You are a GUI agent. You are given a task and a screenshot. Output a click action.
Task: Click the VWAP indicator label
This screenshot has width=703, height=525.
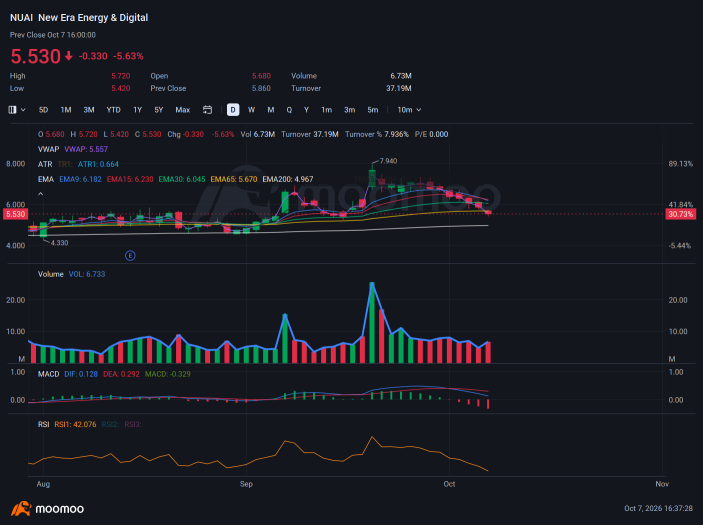point(48,149)
